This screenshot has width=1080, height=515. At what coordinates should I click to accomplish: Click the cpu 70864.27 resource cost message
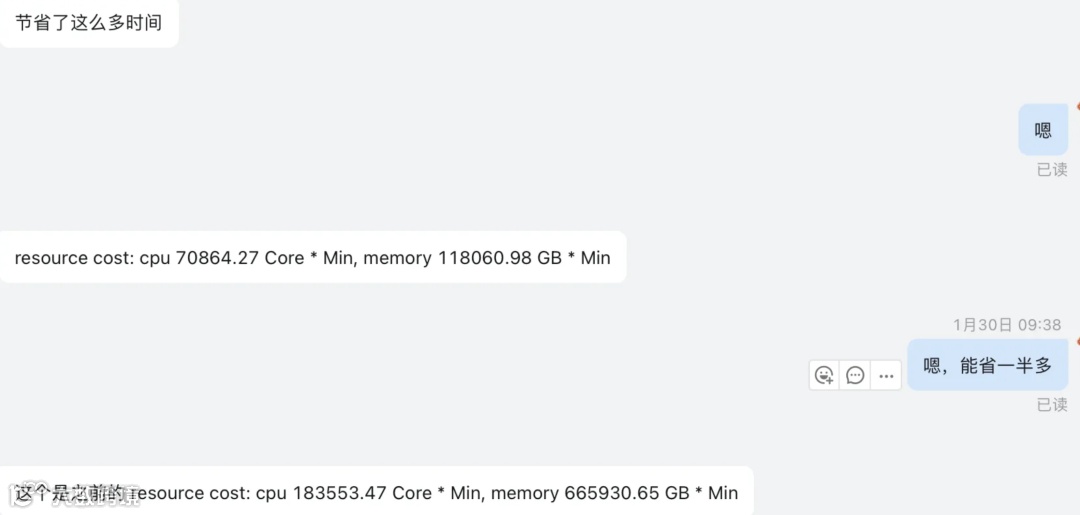[312, 258]
